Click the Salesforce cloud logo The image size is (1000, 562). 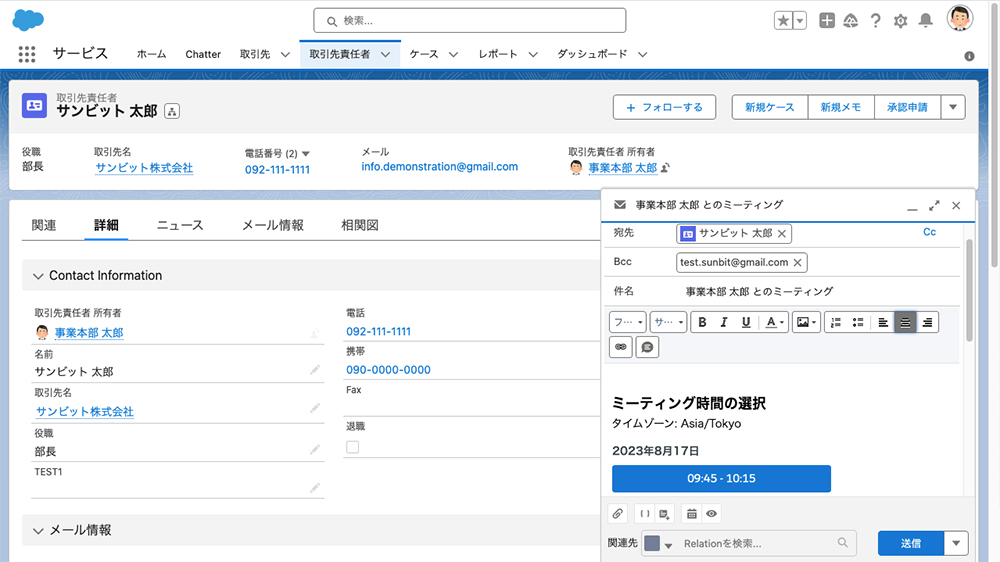coord(28,20)
